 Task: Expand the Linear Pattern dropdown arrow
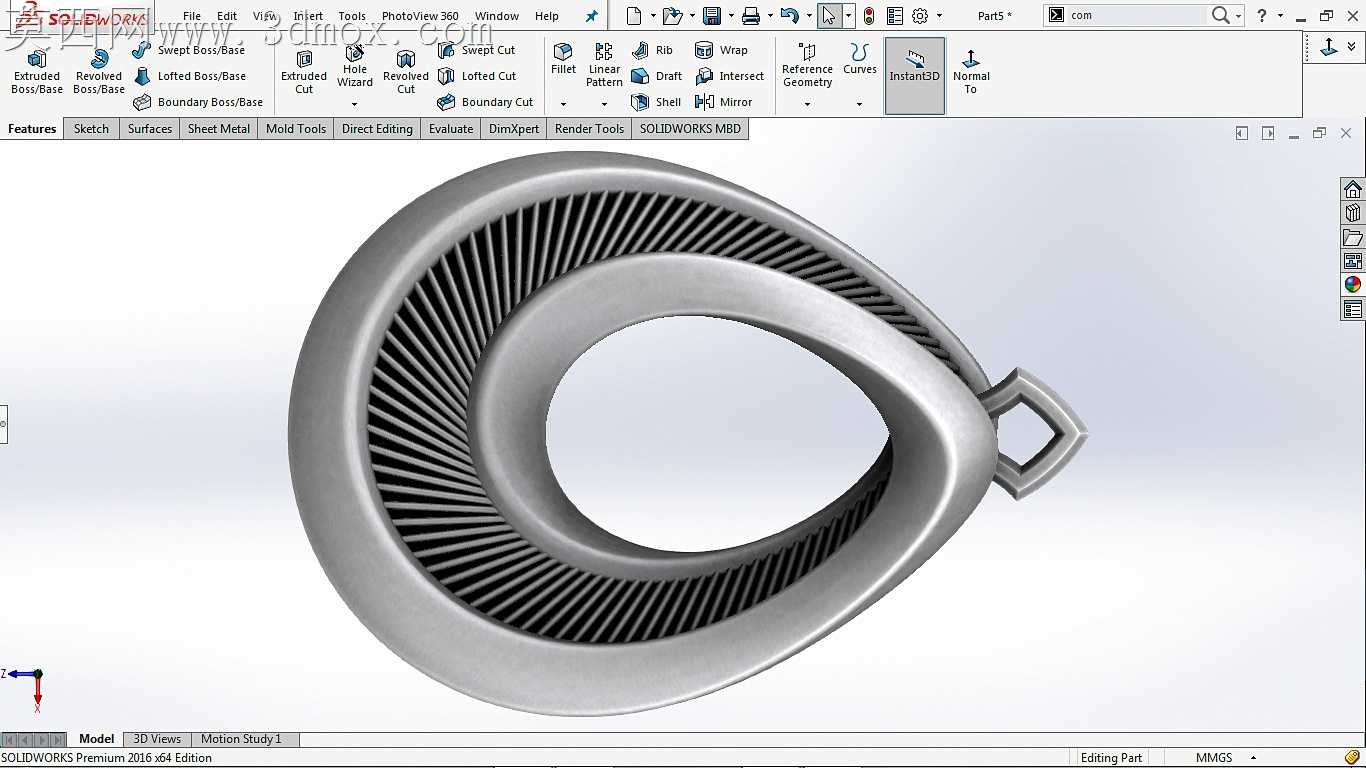click(604, 104)
